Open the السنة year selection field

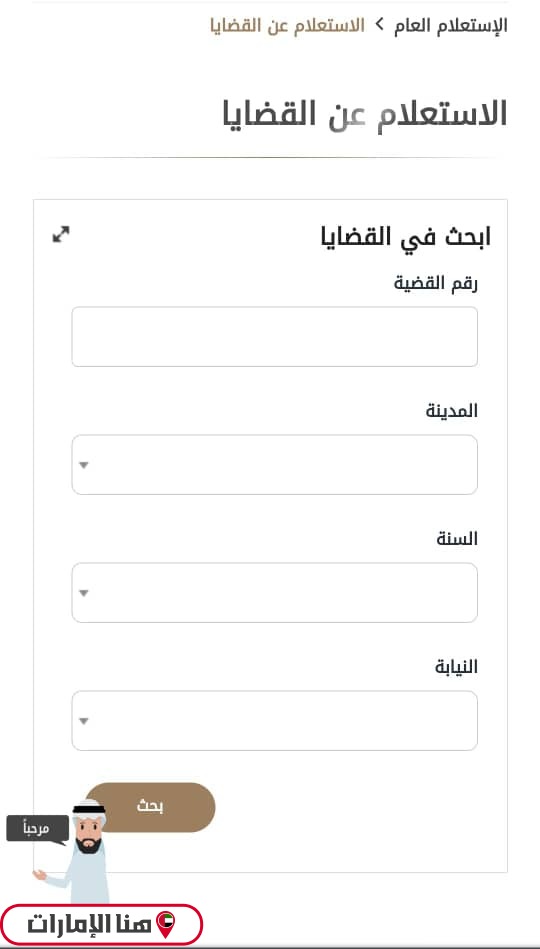click(274, 593)
